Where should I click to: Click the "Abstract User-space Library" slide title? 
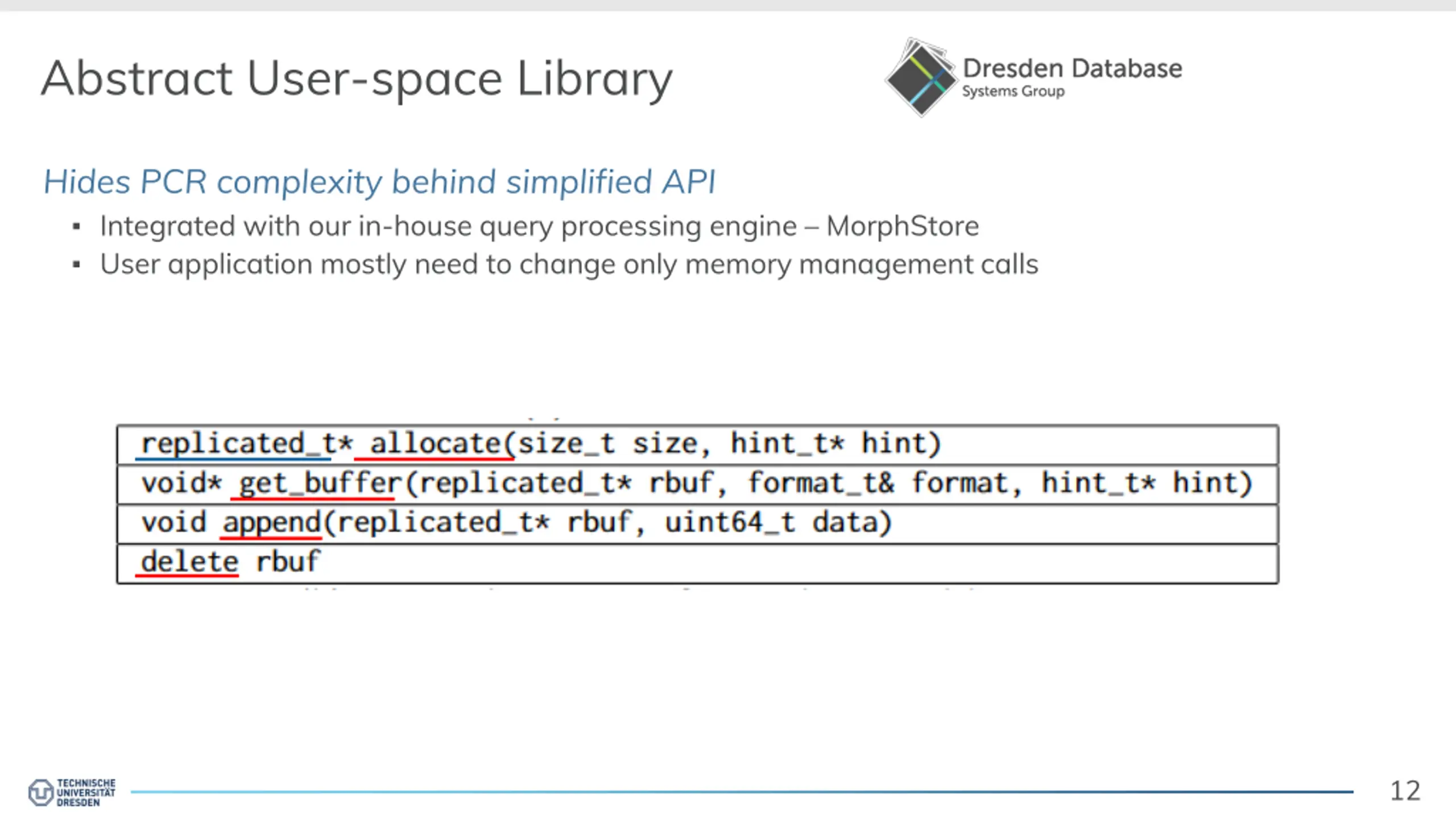point(357,80)
